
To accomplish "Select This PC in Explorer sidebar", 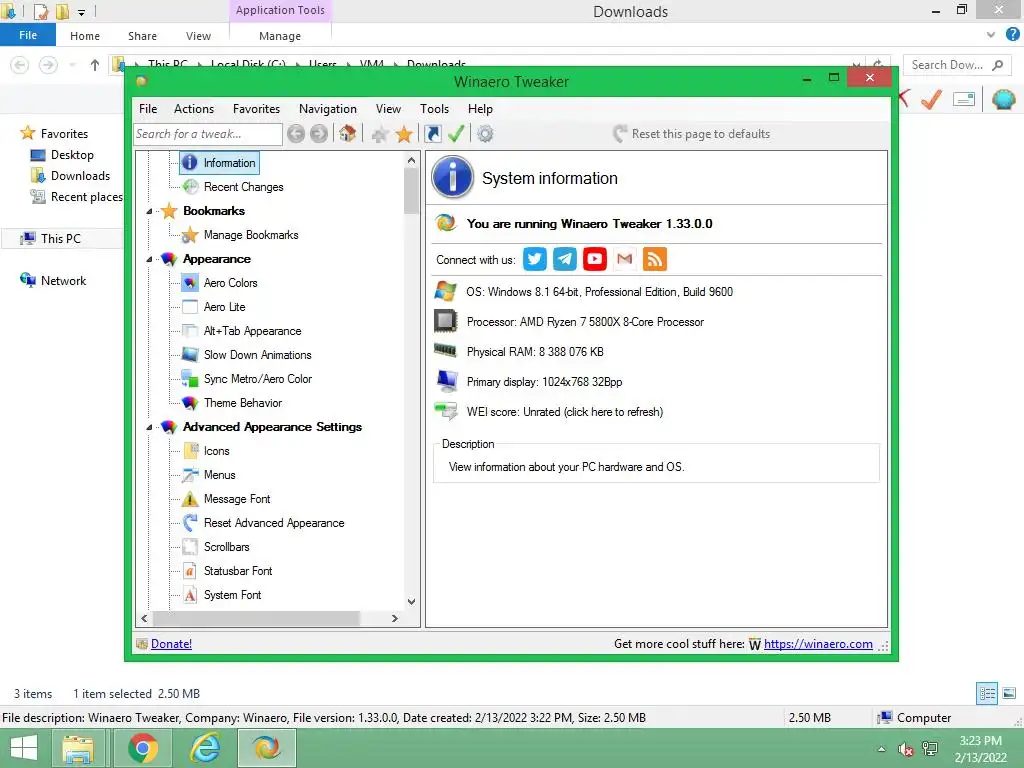I will point(61,239).
